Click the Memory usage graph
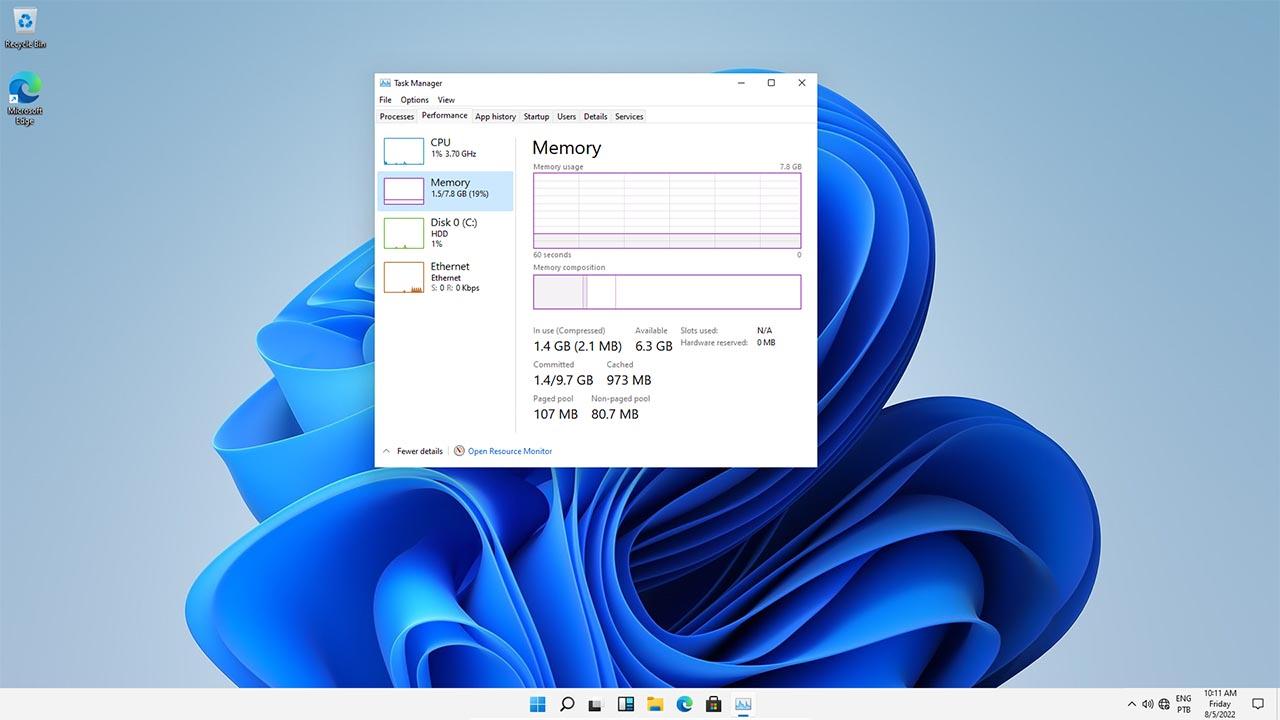This screenshot has height=720, width=1280. (x=667, y=210)
